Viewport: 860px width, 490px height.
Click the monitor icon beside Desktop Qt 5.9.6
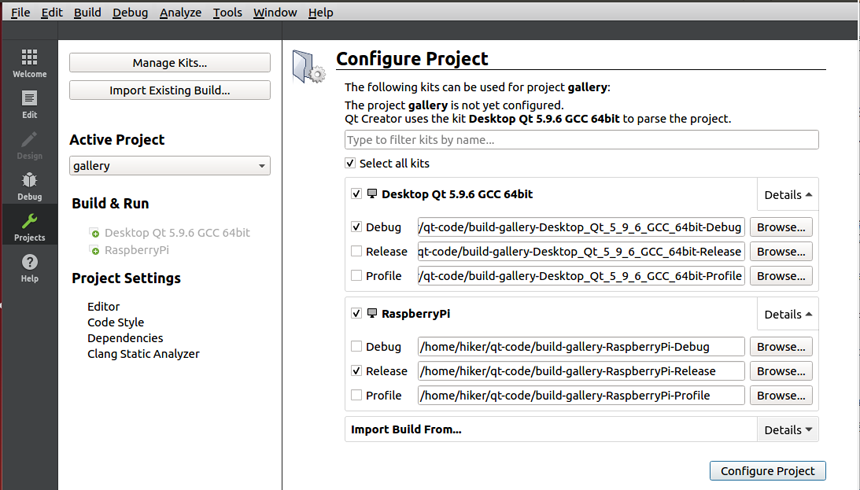[372, 194]
